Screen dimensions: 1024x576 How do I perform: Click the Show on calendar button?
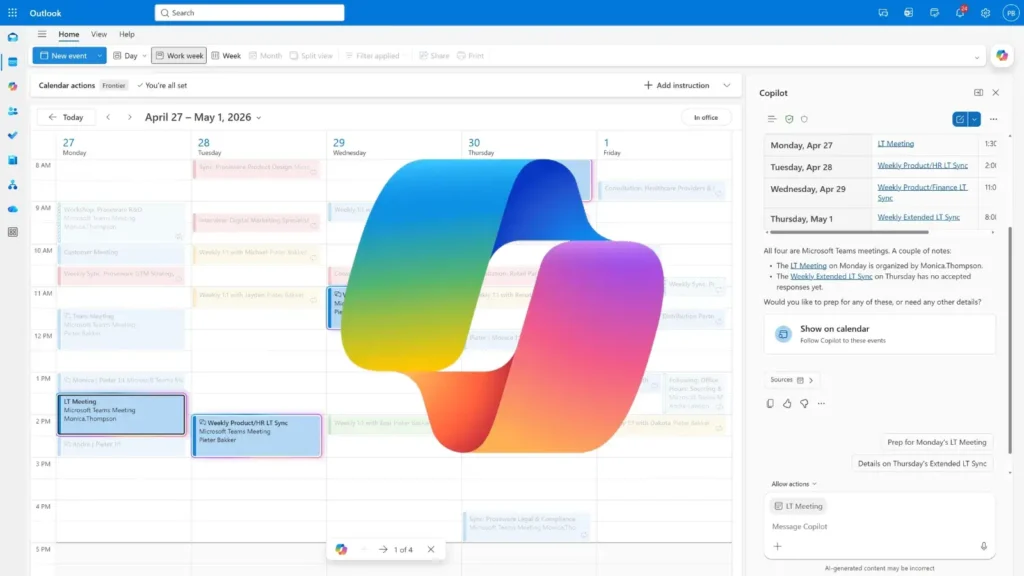[878, 333]
